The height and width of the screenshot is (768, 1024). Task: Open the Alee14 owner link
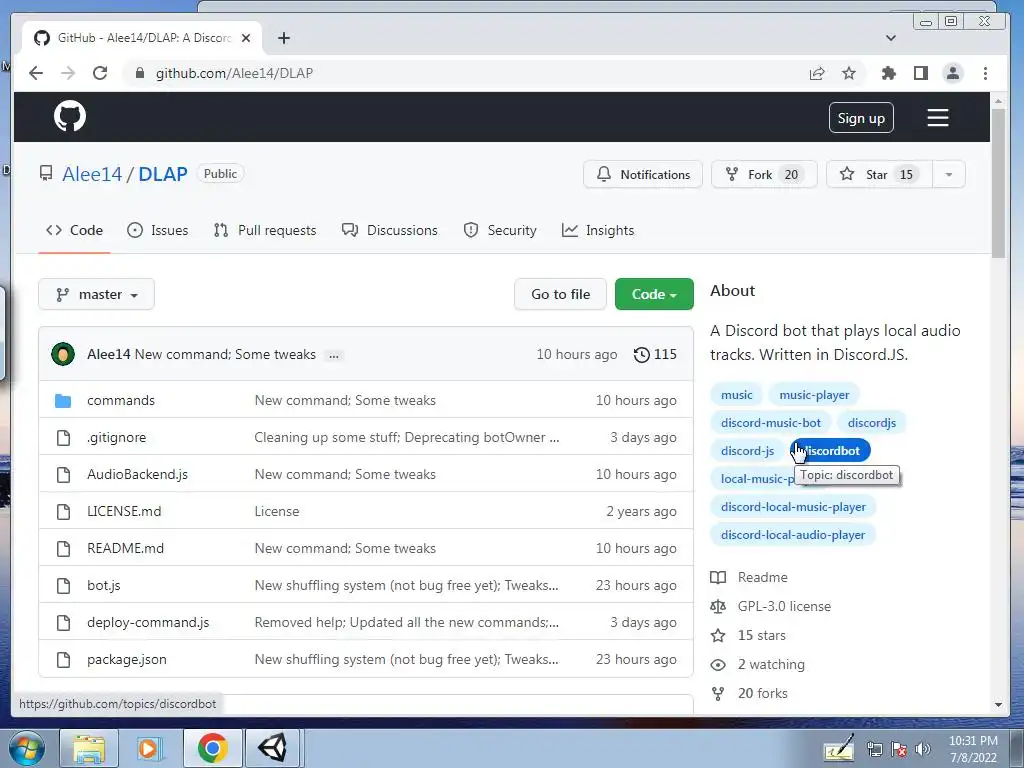coord(92,174)
